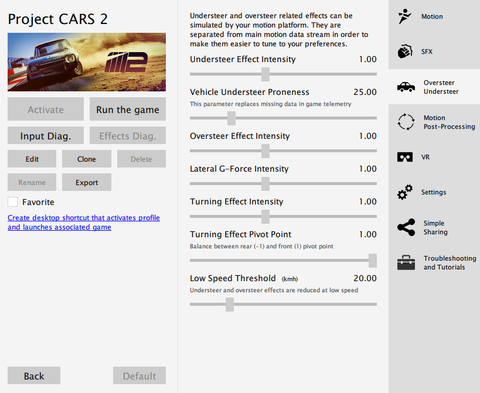Click Create desktop shortcut link
Viewport: 480px width, 393px height.
click(84, 222)
